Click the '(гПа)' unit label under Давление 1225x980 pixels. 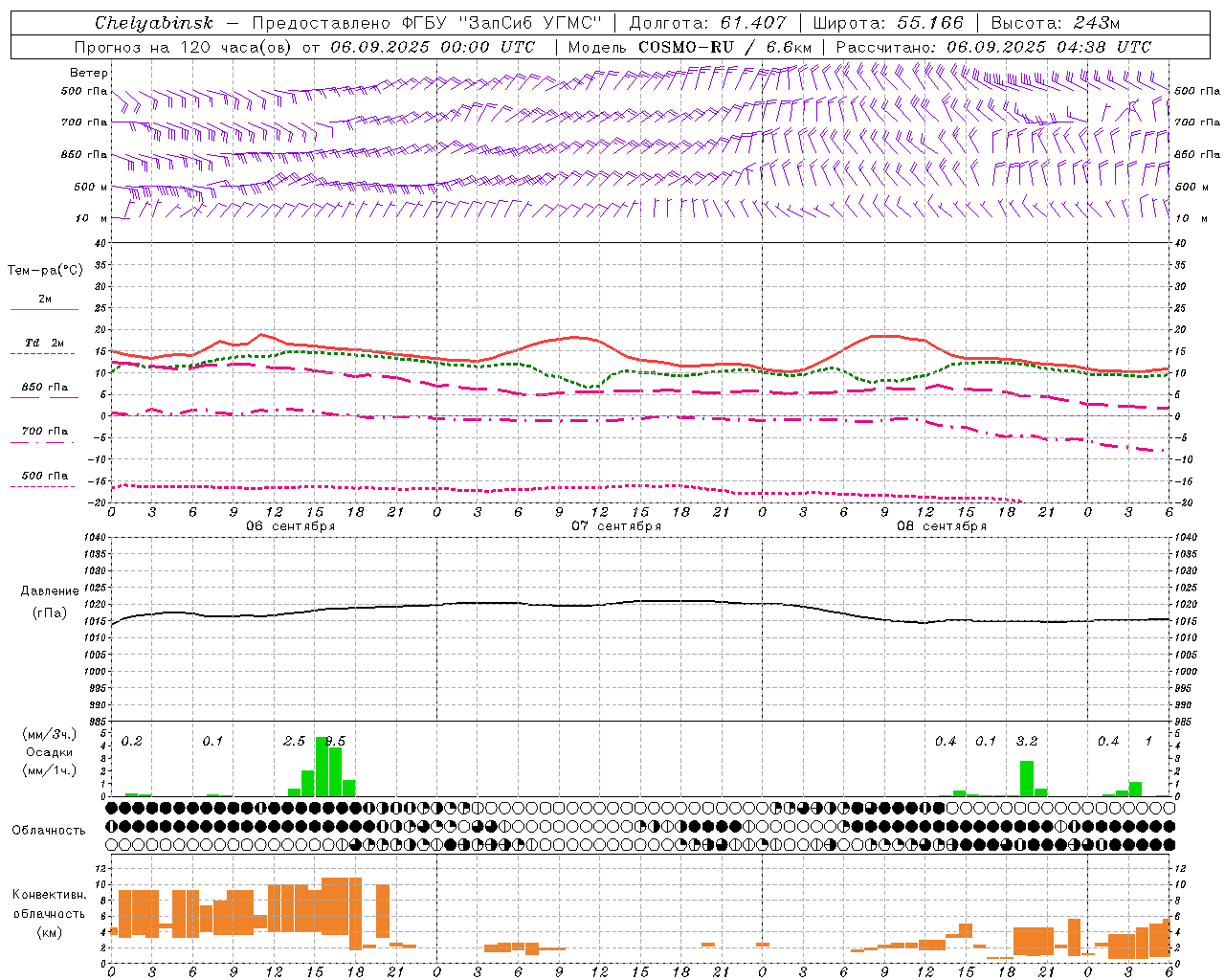pyautogui.click(x=49, y=613)
